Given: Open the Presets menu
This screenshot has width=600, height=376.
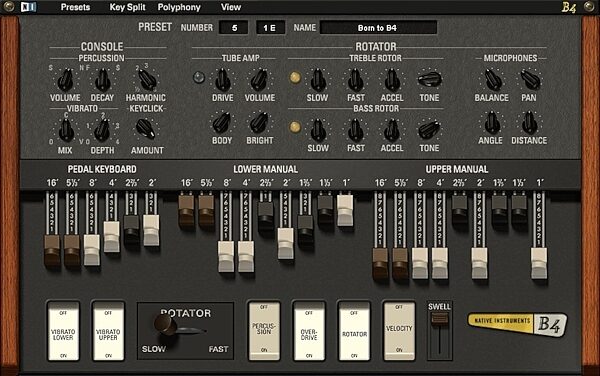Looking at the screenshot, I should pos(75,7).
